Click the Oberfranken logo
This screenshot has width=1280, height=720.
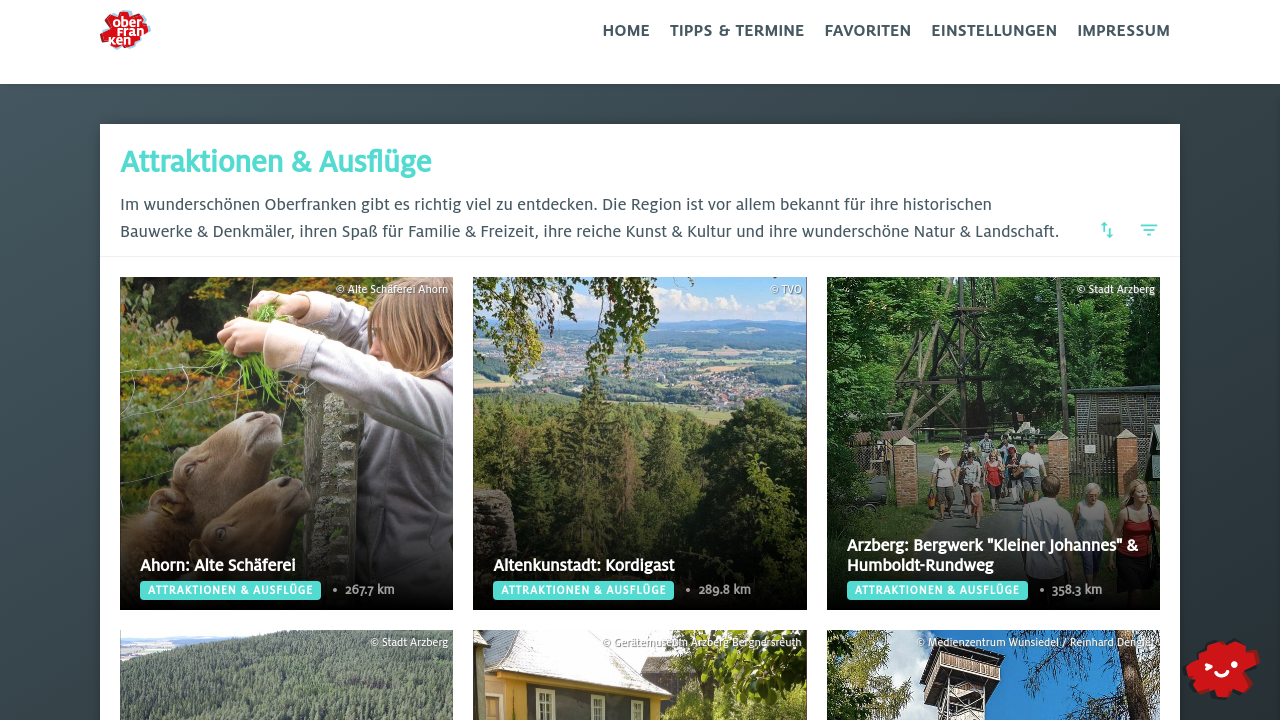[x=125, y=30]
